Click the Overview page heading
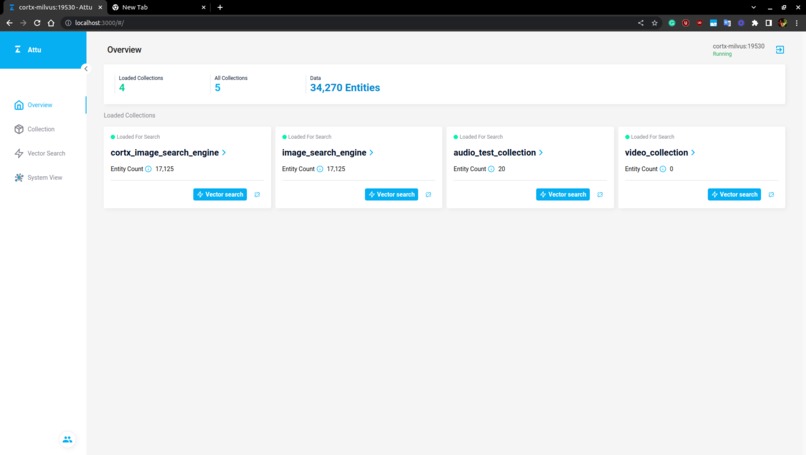The height and width of the screenshot is (455, 806). click(x=124, y=50)
